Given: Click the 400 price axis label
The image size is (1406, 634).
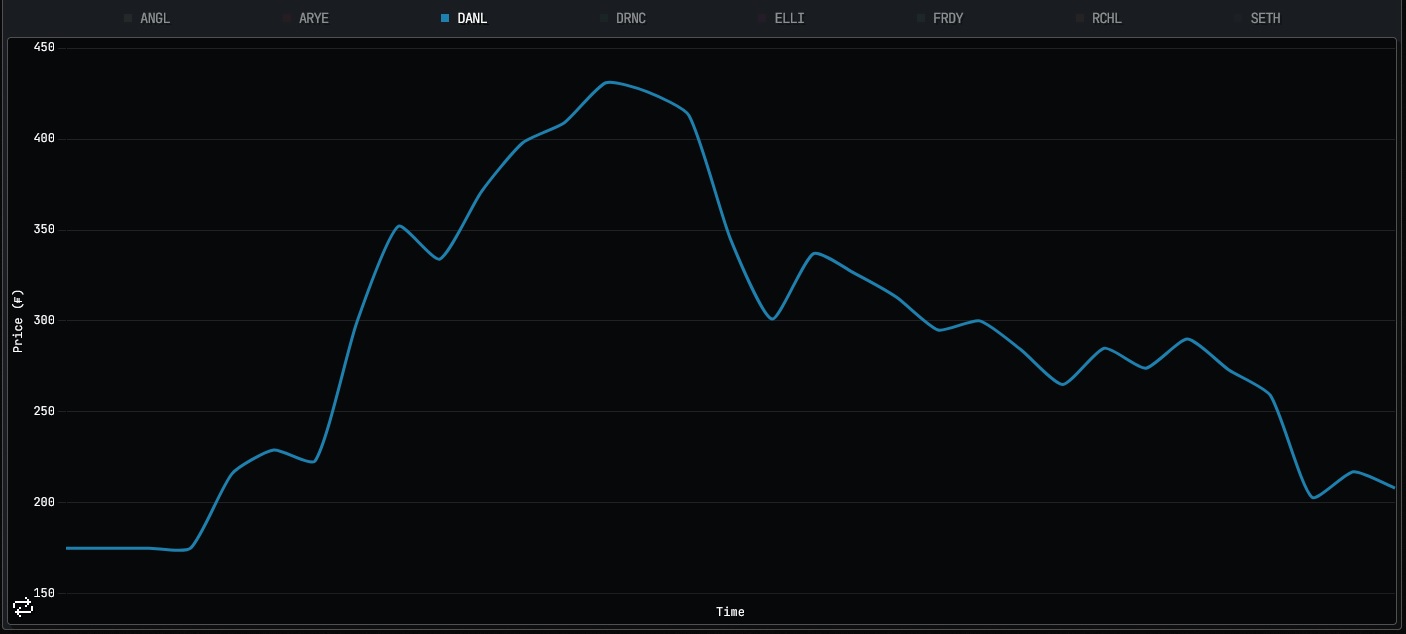Looking at the screenshot, I should [44, 139].
